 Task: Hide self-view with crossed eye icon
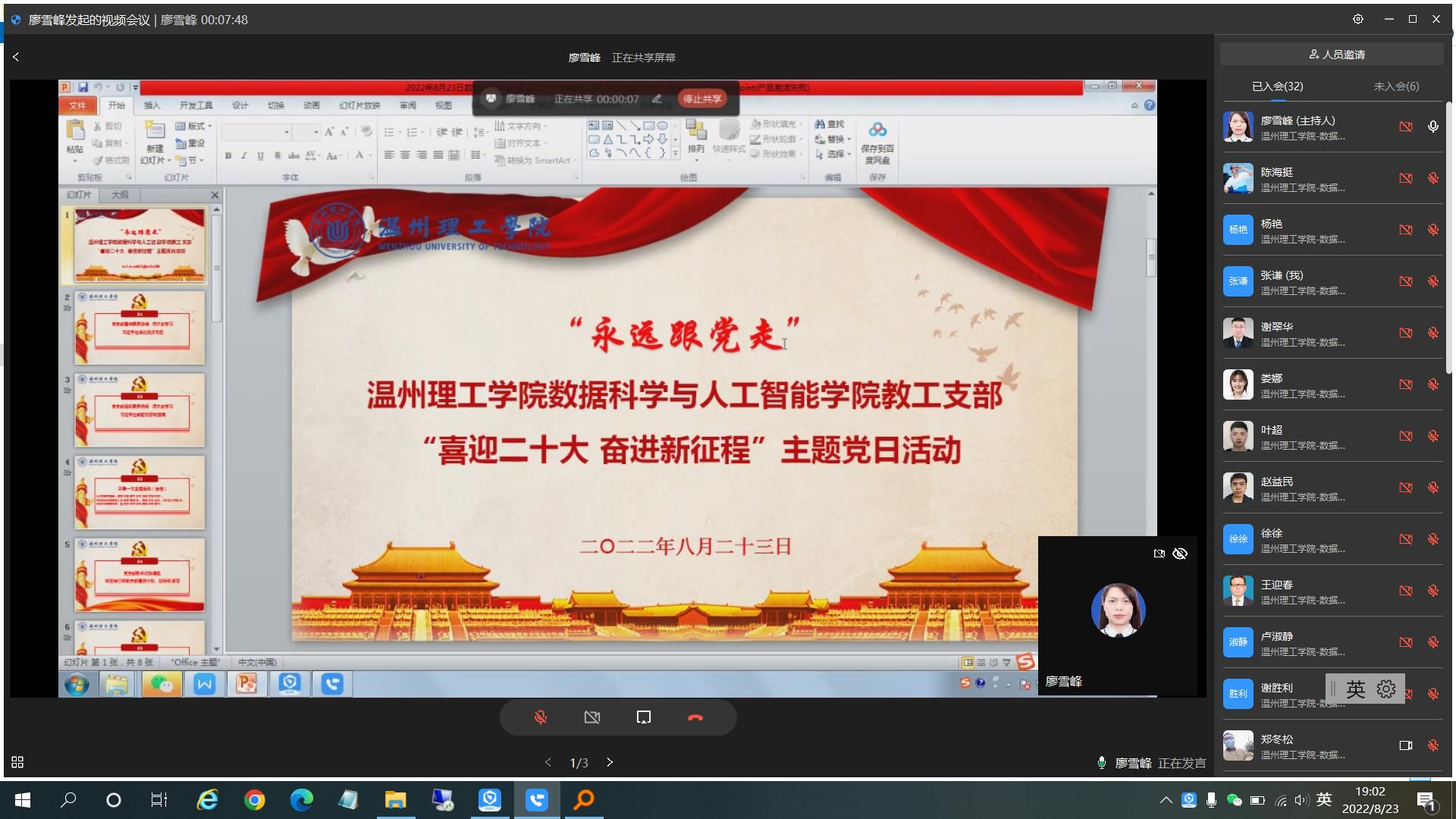tap(1180, 554)
